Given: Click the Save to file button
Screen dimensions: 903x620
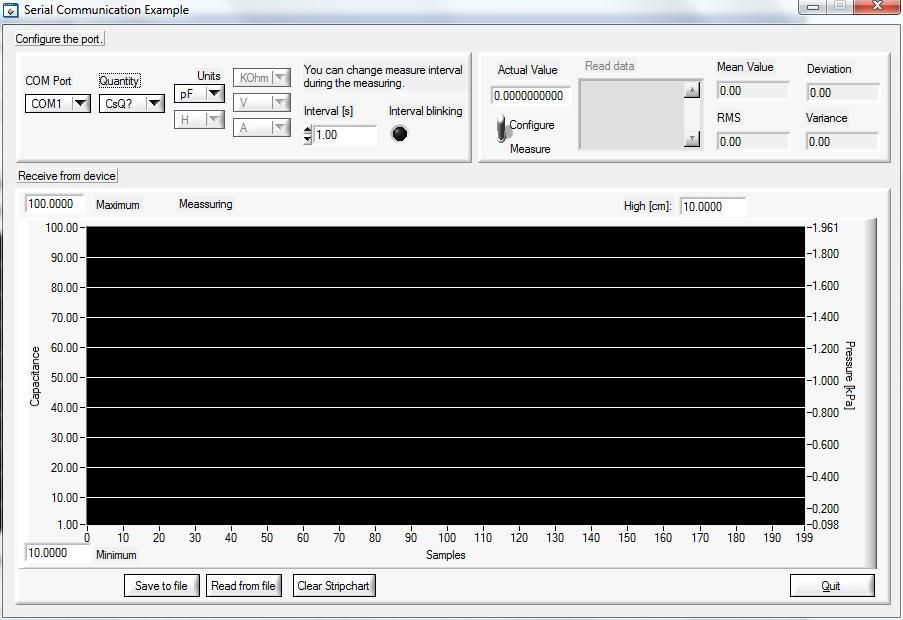Looking at the screenshot, I should [x=161, y=585].
